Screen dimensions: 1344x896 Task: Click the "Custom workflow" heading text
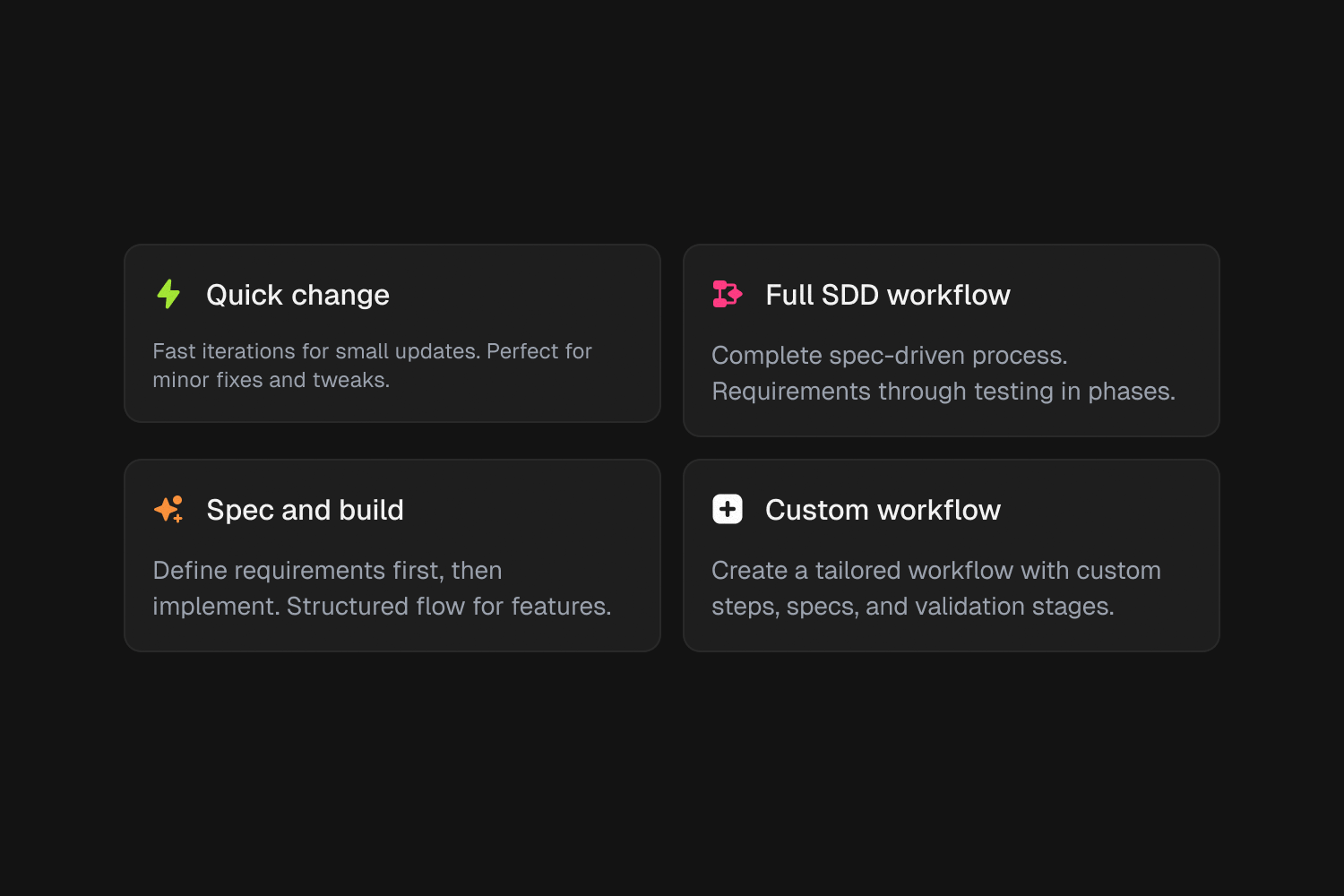[883, 509]
